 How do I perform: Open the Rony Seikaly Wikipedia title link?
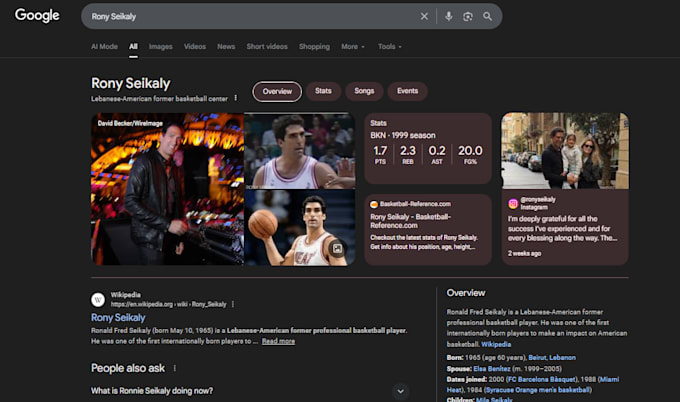tap(118, 318)
